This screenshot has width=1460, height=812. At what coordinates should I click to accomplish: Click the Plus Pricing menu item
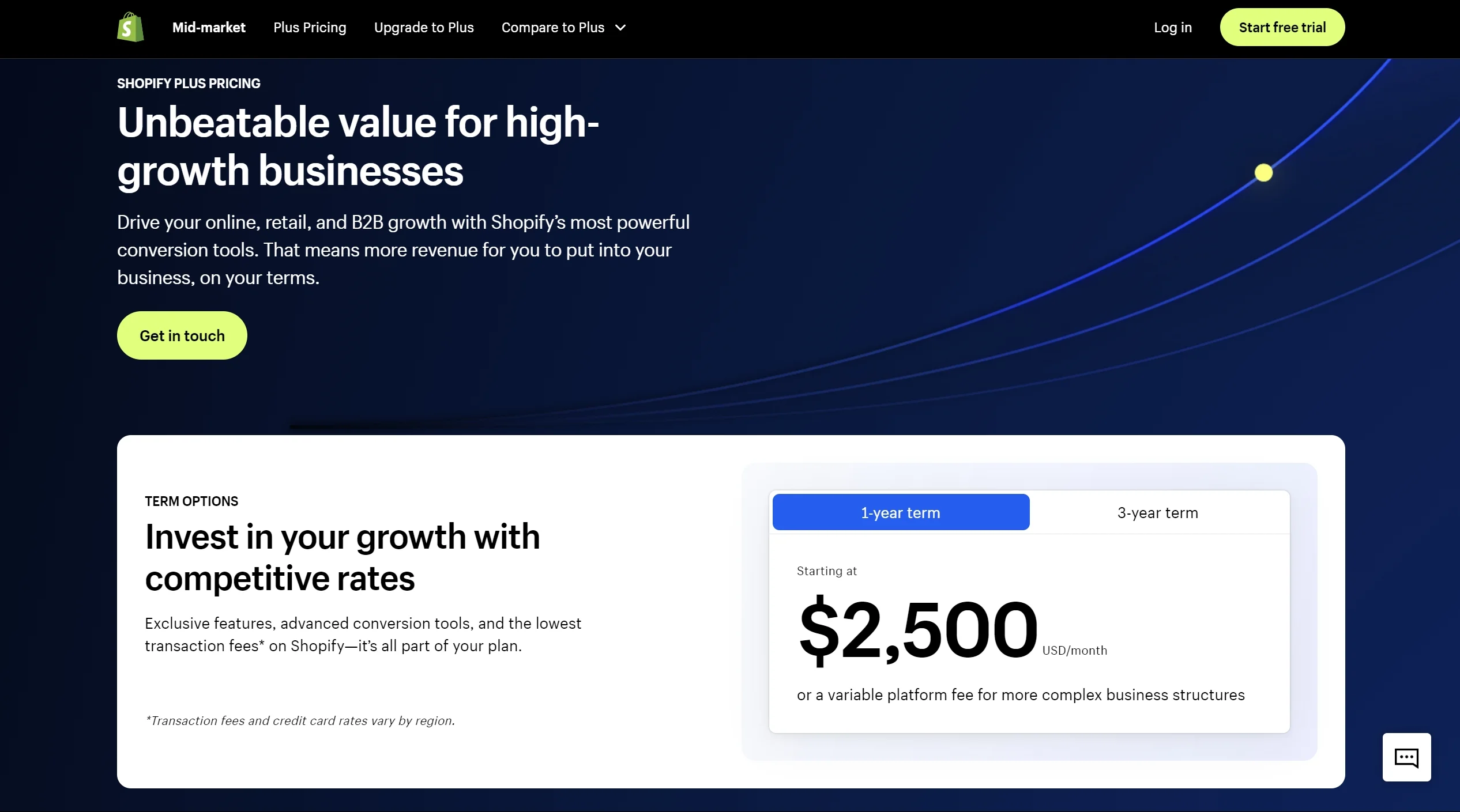310,27
